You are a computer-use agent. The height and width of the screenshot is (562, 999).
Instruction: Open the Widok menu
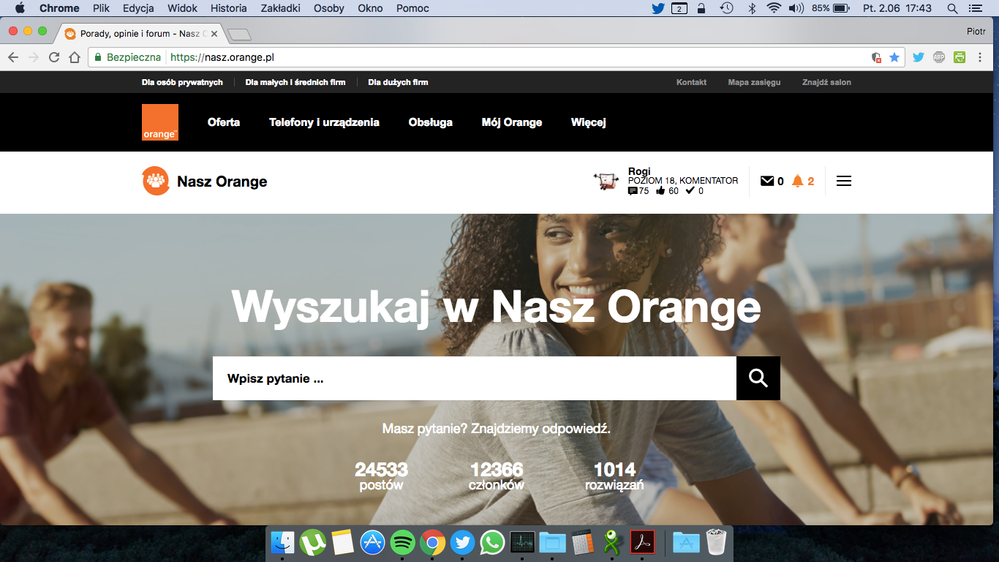coord(182,8)
